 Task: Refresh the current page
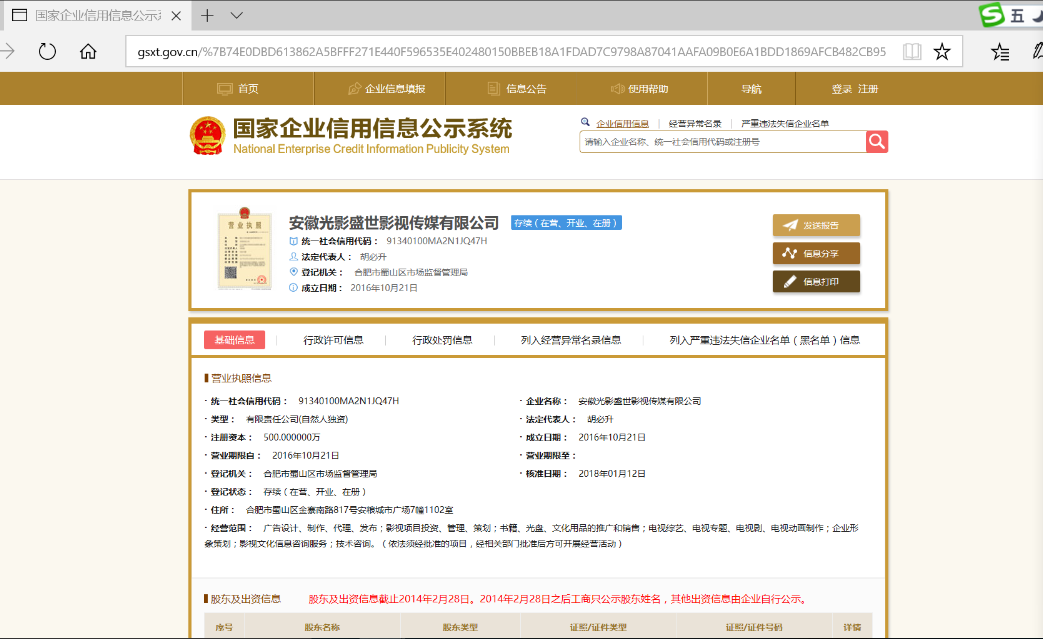tap(47, 52)
